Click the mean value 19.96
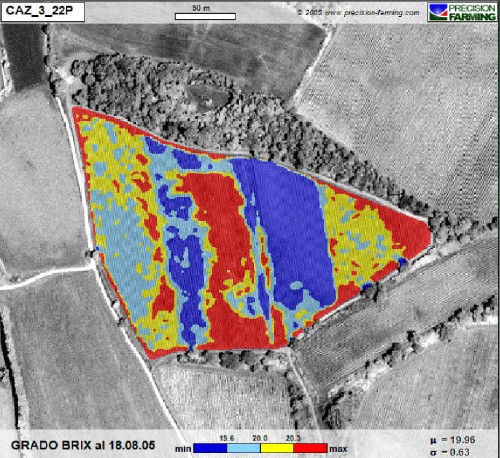 pos(463,440)
